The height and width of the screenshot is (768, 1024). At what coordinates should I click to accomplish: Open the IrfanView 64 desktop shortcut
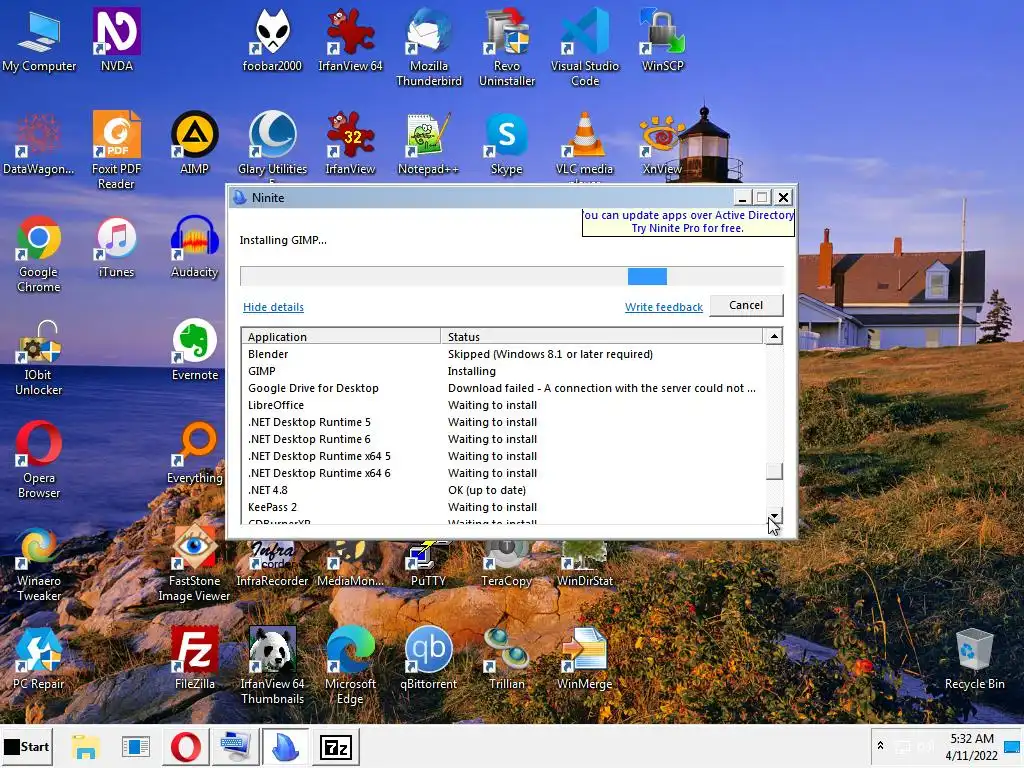tap(350, 39)
